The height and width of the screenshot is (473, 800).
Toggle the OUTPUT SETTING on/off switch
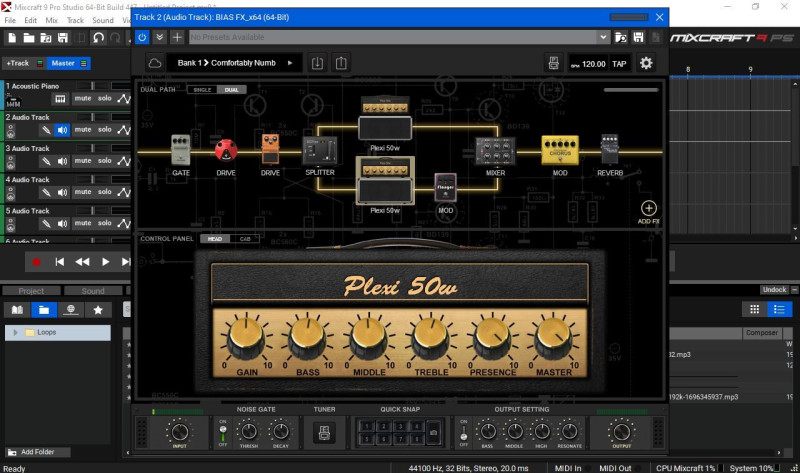(x=463, y=433)
